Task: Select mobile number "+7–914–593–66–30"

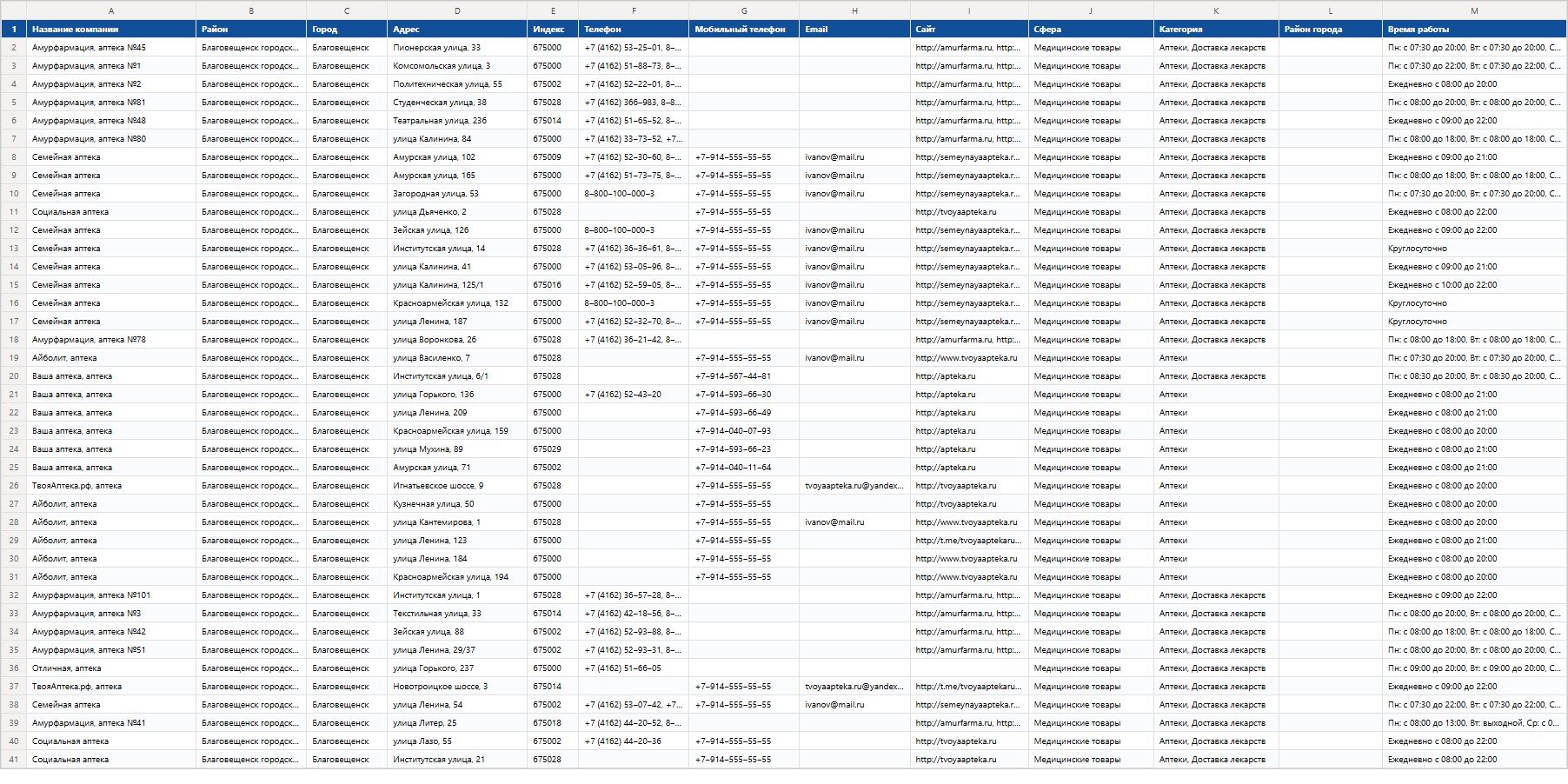Action: pos(744,395)
